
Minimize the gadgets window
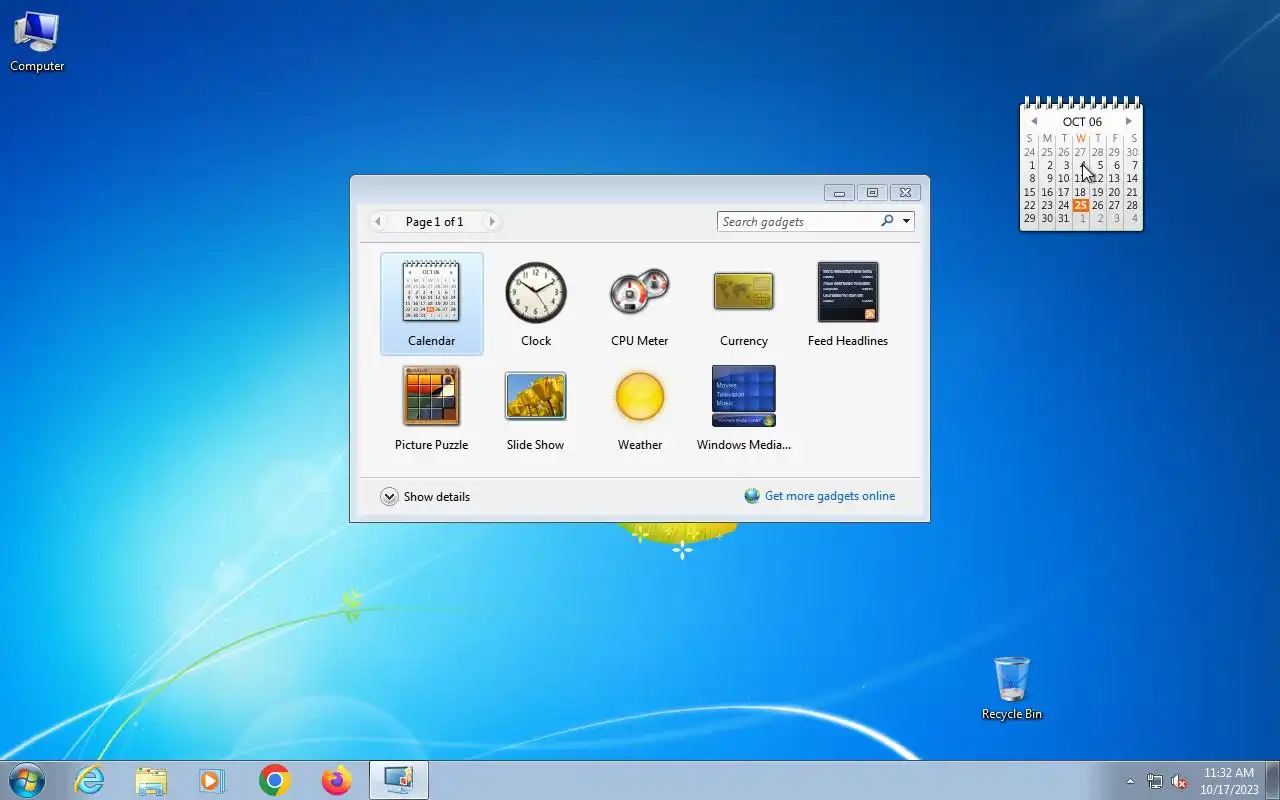tap(839, 193)
